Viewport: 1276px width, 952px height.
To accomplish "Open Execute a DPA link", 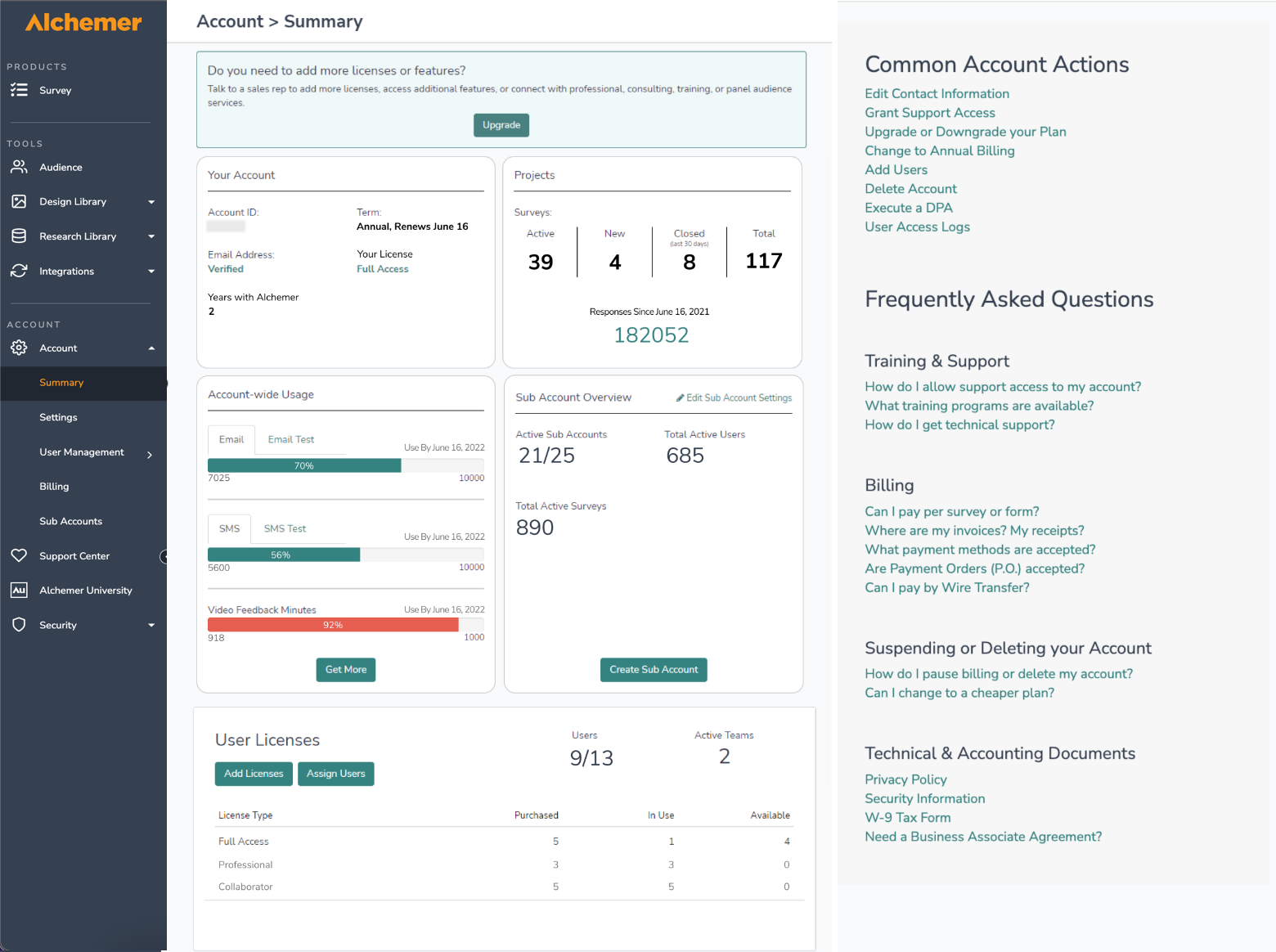I will [909, 208].
